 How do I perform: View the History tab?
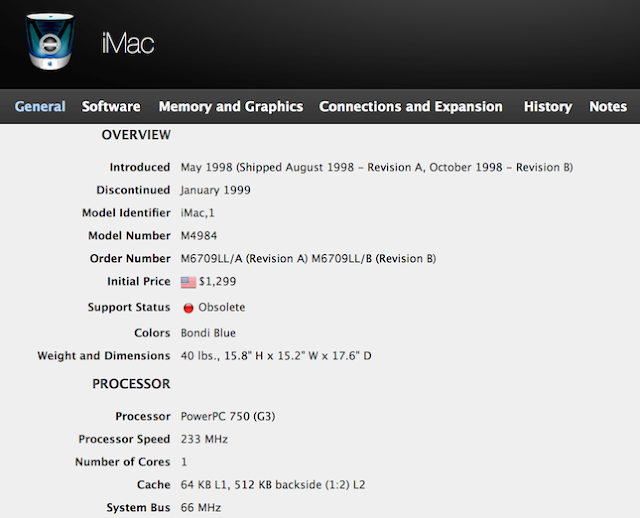(548, 107)
